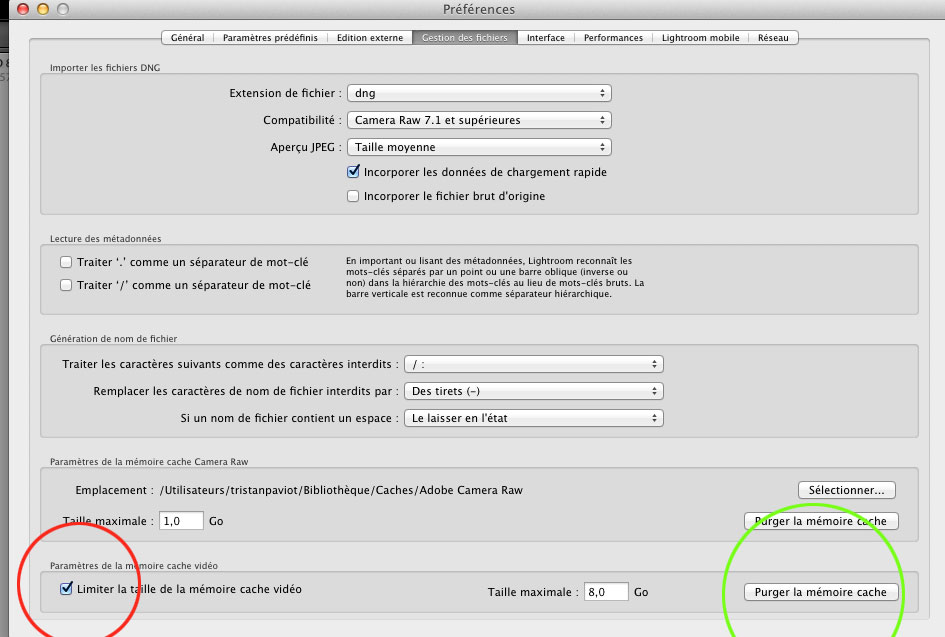
Task: Expand the 'Des tirets (-)' replacement dropdown
Action: 534,391
